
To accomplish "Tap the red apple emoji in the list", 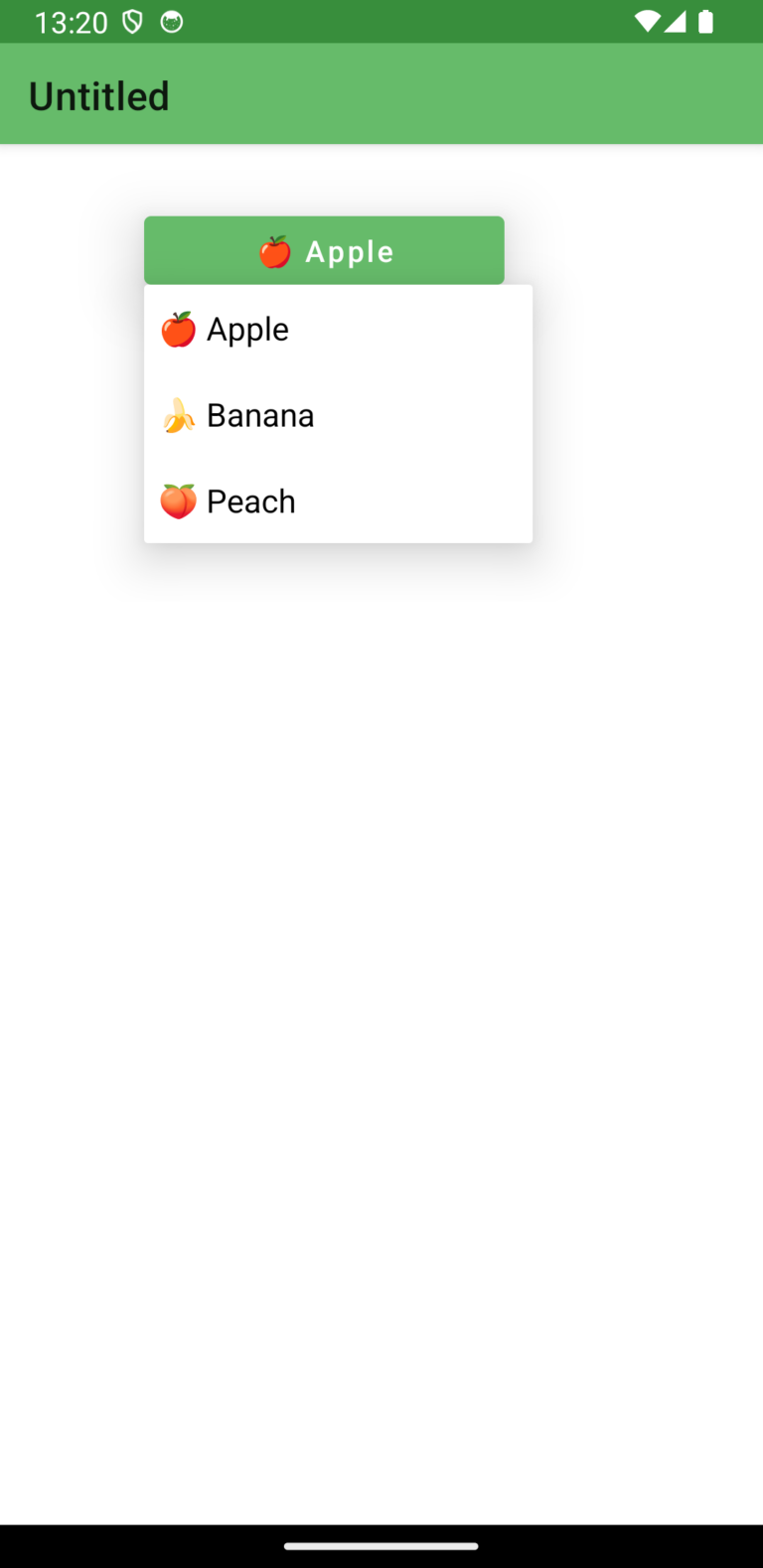I will (x=178, y=330).
